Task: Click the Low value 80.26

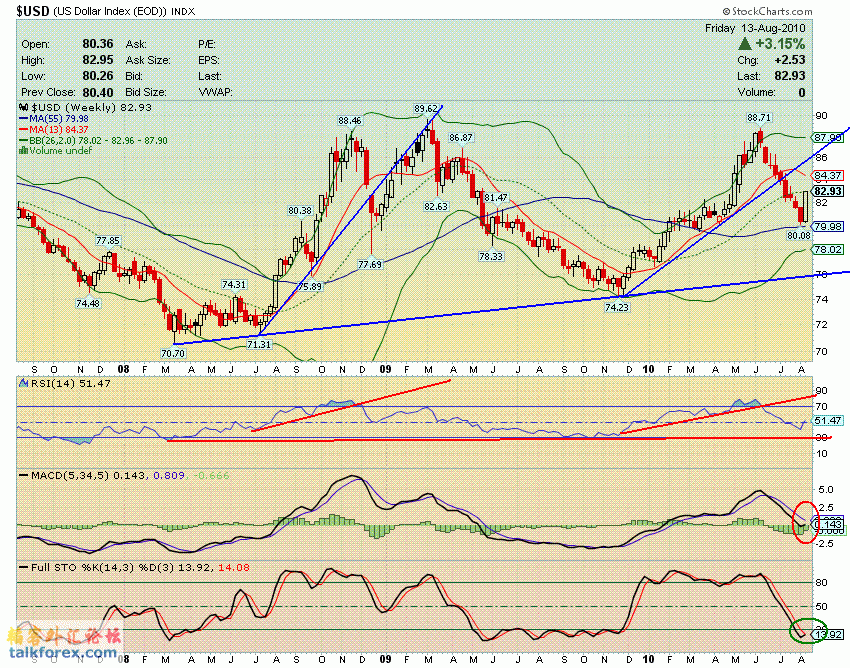Action: [x=98, y=76]
